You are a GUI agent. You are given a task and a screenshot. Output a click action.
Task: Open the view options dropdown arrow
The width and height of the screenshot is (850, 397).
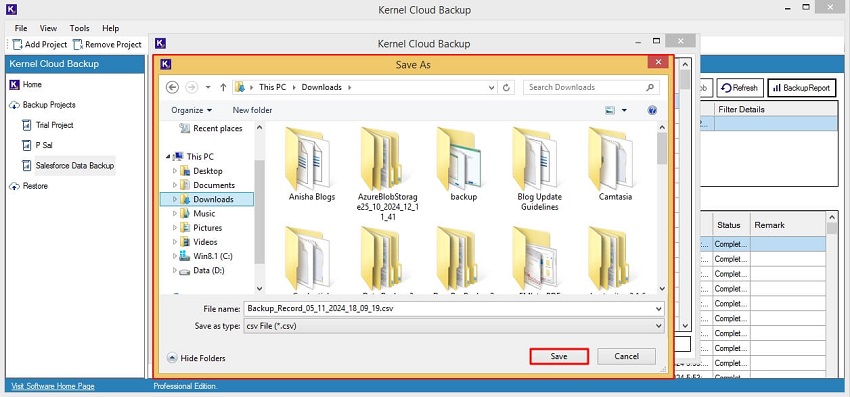tap(624, 110)
